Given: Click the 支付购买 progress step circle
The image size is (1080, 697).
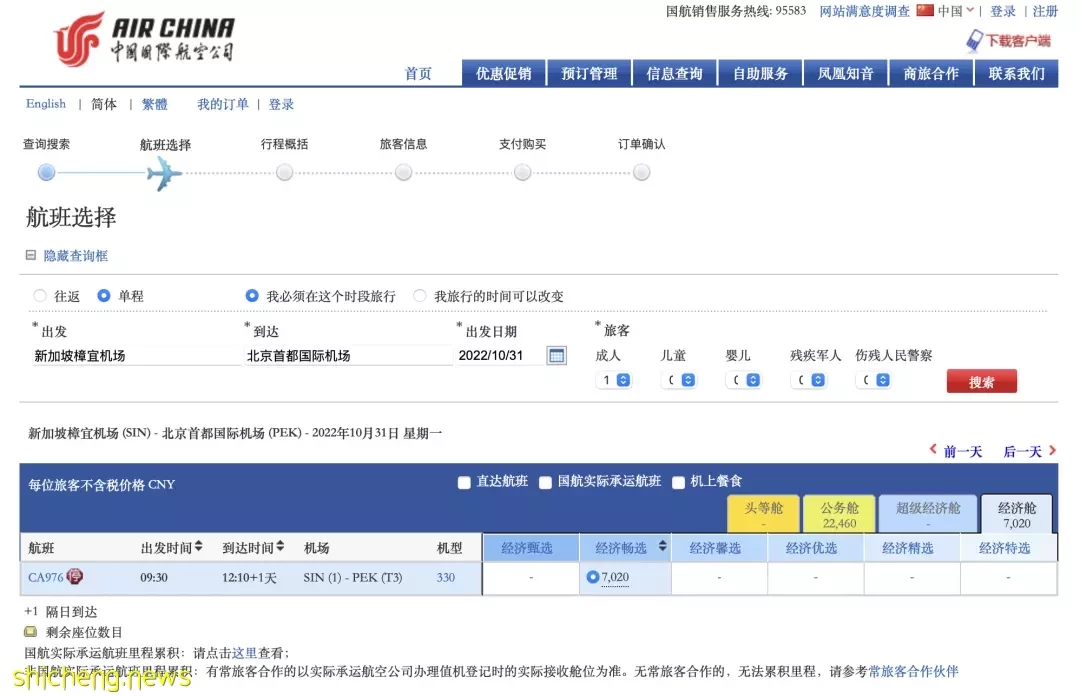Looking at the screenshot, I should click(523, 172).
